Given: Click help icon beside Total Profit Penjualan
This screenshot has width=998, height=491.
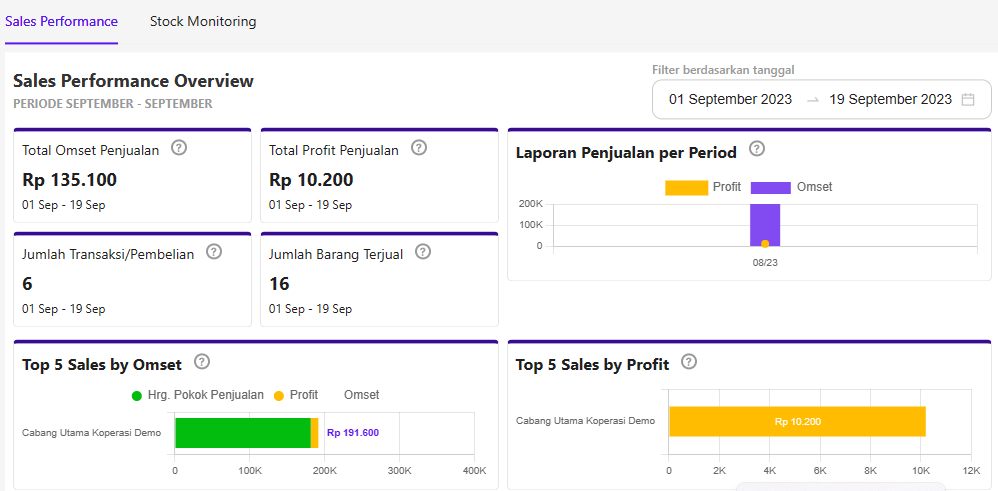Looking at the screenshot, I should coord(419,148).
